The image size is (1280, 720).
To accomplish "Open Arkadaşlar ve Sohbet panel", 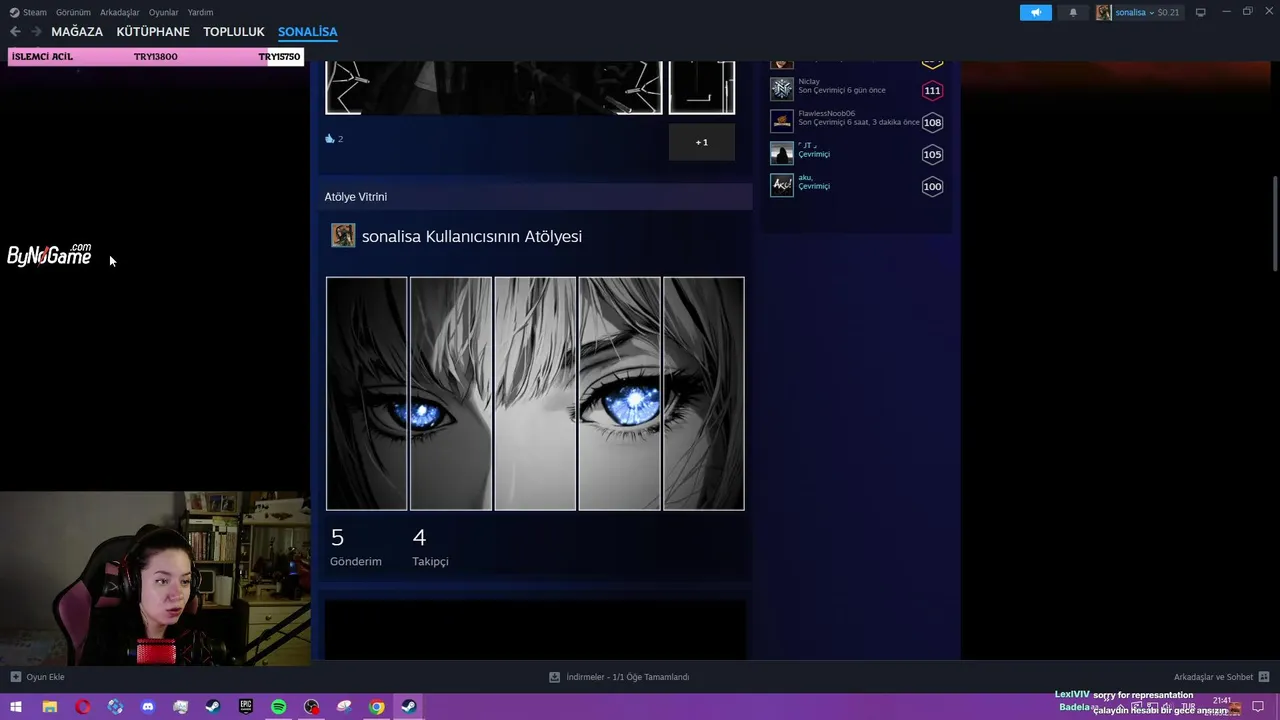I will click(1221, 677).
